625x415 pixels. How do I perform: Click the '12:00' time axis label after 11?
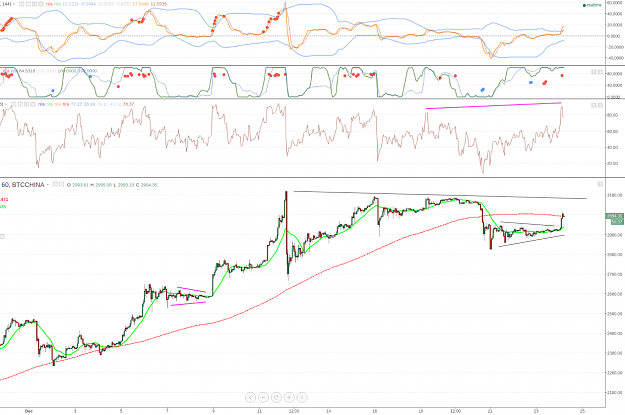coord(294,411)
